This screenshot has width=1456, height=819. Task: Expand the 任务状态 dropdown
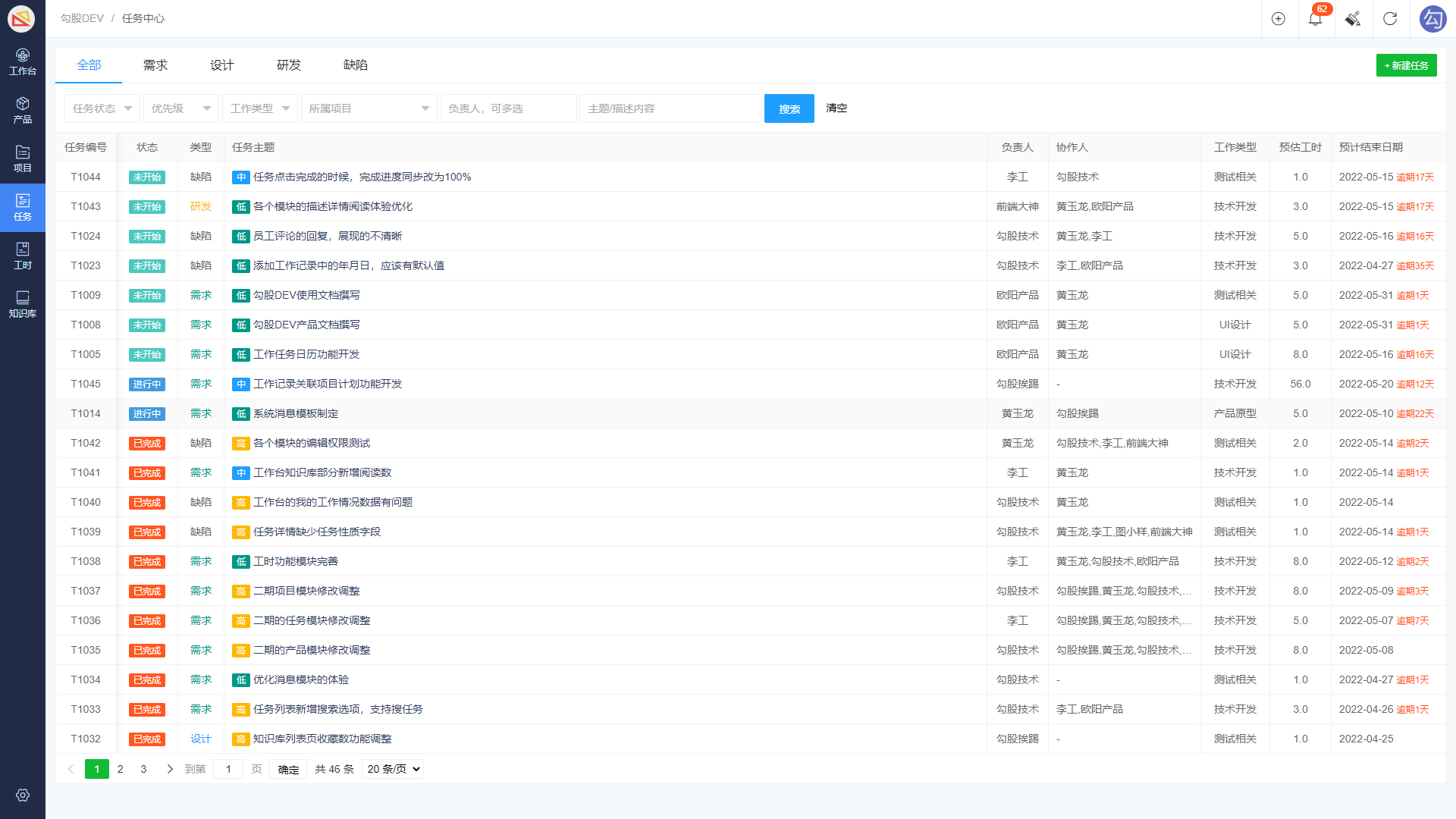102,108
